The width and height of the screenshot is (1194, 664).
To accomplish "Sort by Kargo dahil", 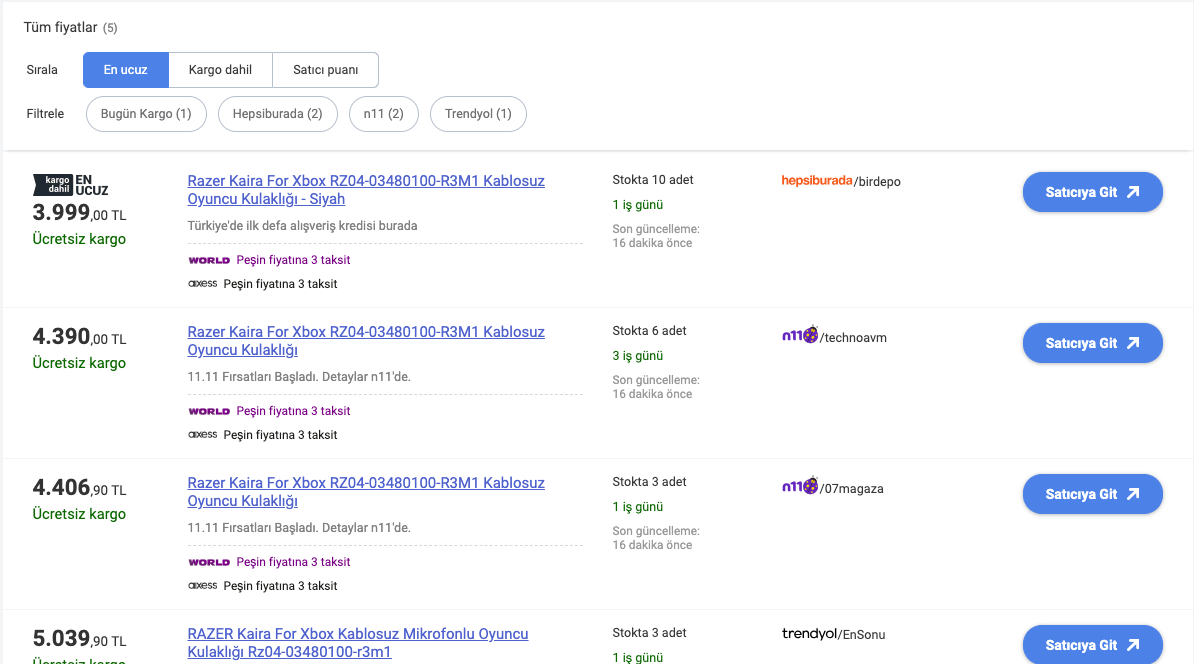I will tap(220, 70).
